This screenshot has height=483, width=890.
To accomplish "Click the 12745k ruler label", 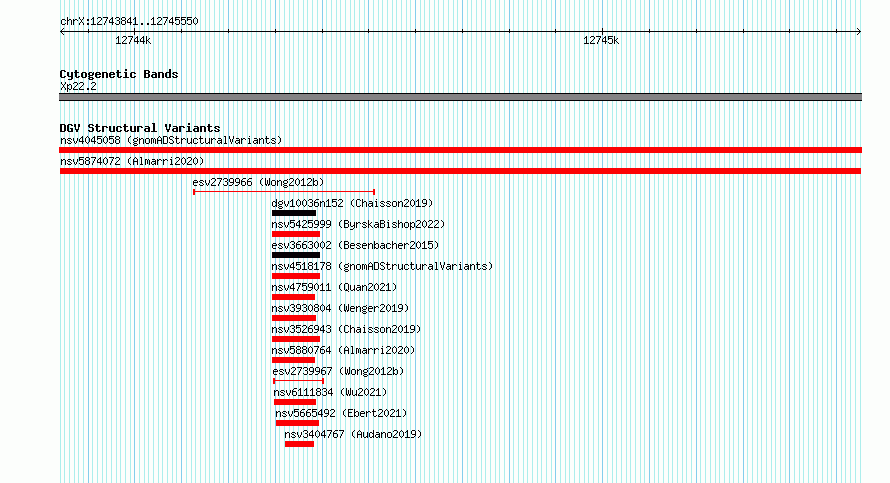I will [x=601, y=40].
